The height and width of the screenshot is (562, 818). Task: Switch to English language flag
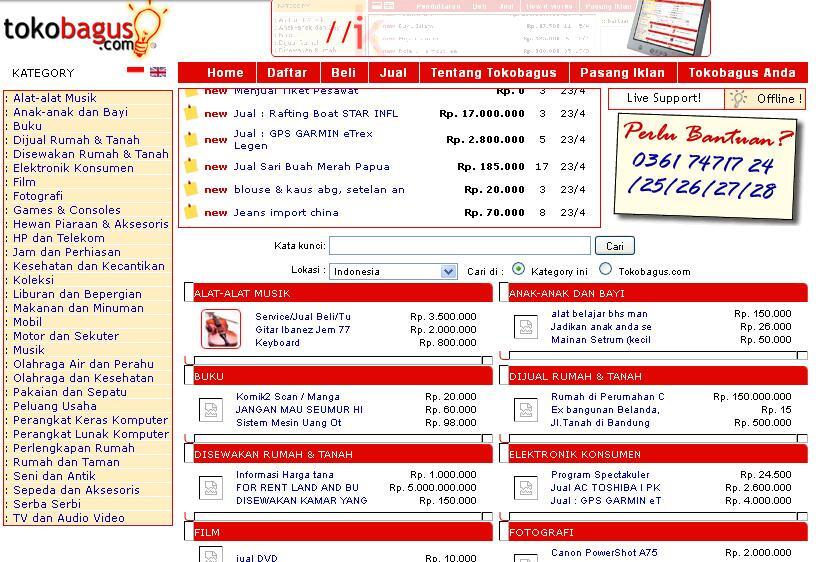point(158,72)
